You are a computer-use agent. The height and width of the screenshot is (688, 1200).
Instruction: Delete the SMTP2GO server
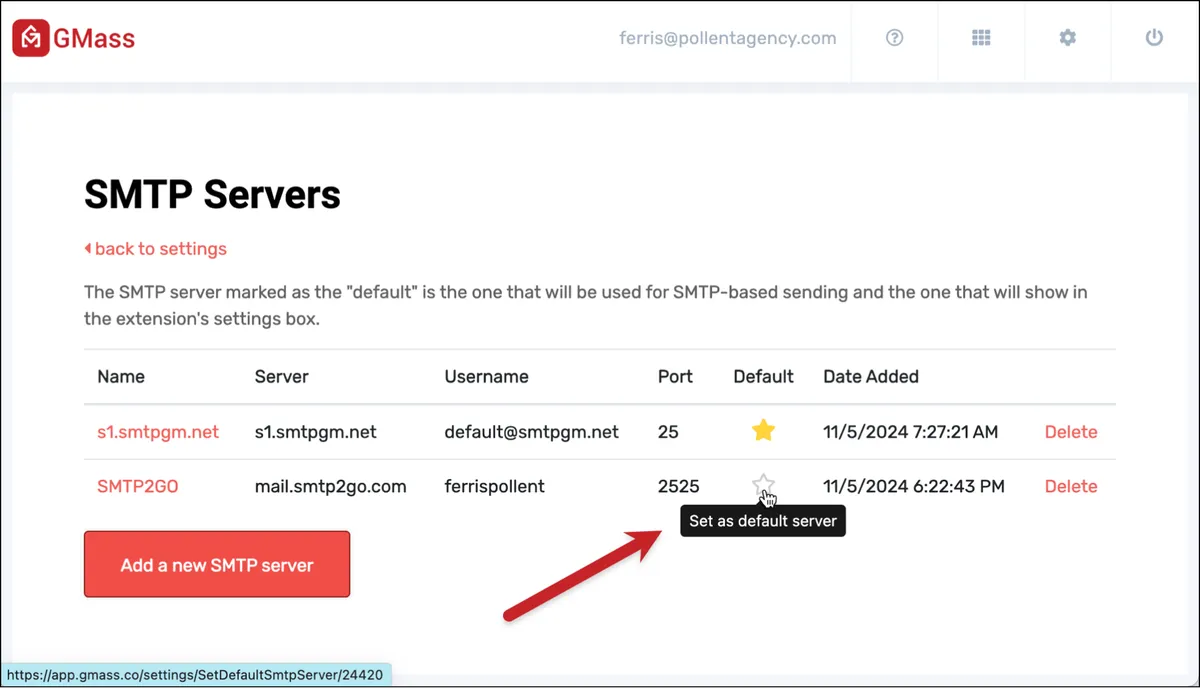pyautogui.click(x=1071, y=486)
